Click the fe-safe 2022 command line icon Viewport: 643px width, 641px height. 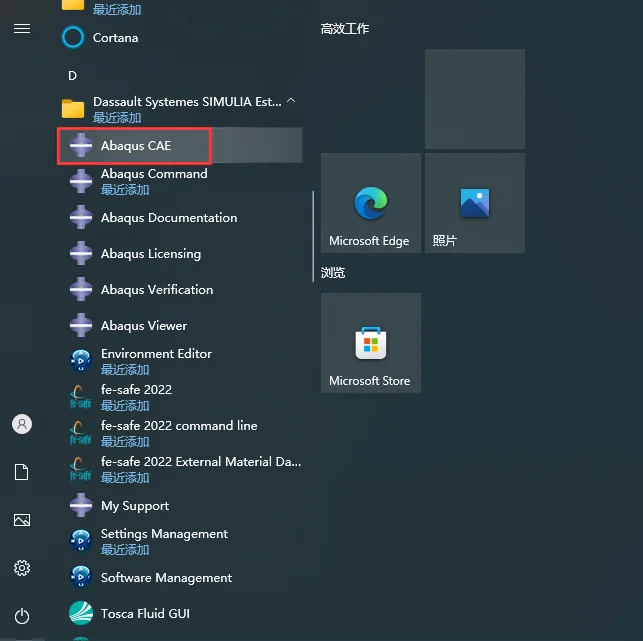(x=80, y=433)
